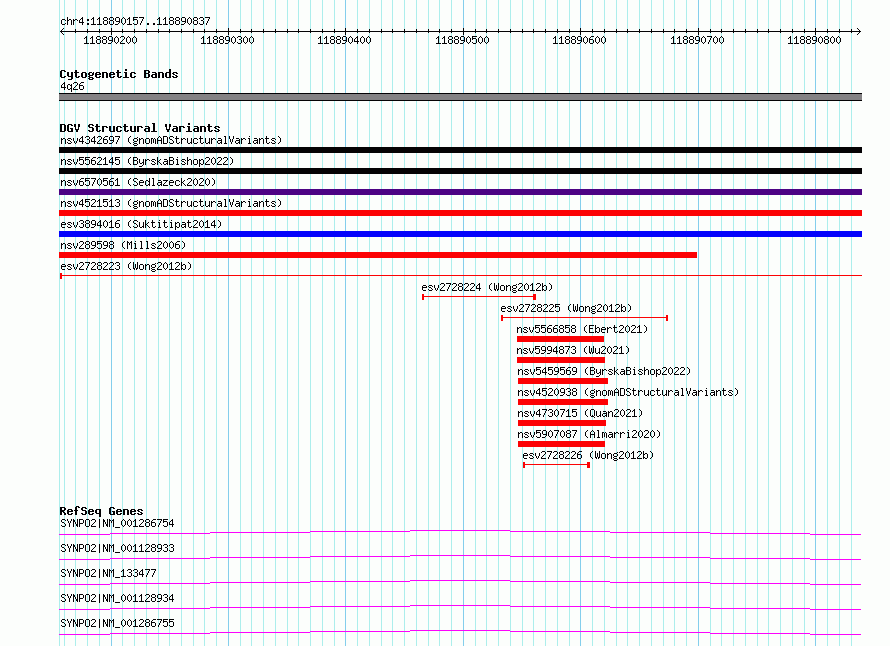Select the nsv289598 Mills2006 variant label

[123, 245]
